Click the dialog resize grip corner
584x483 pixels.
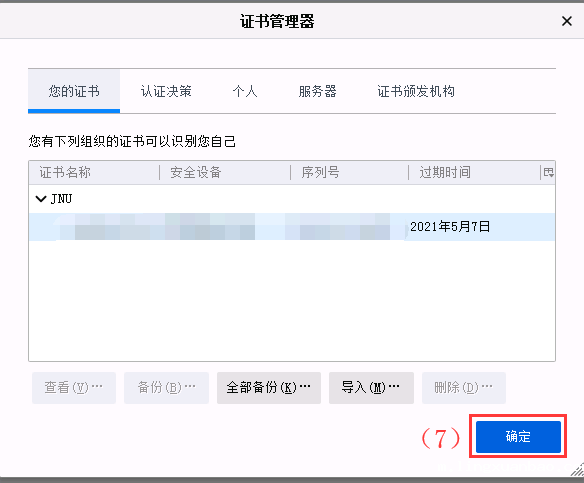pyautogui.click(x=578, y=470)
